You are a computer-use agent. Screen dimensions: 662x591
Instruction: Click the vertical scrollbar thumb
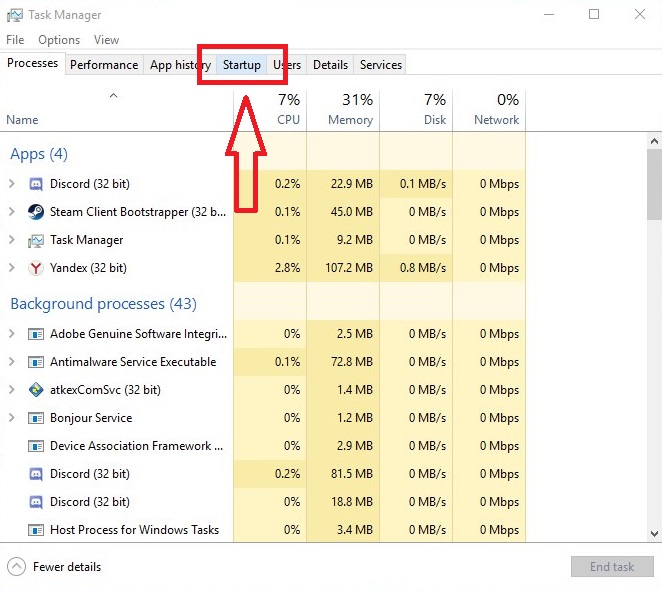[654, 184]
